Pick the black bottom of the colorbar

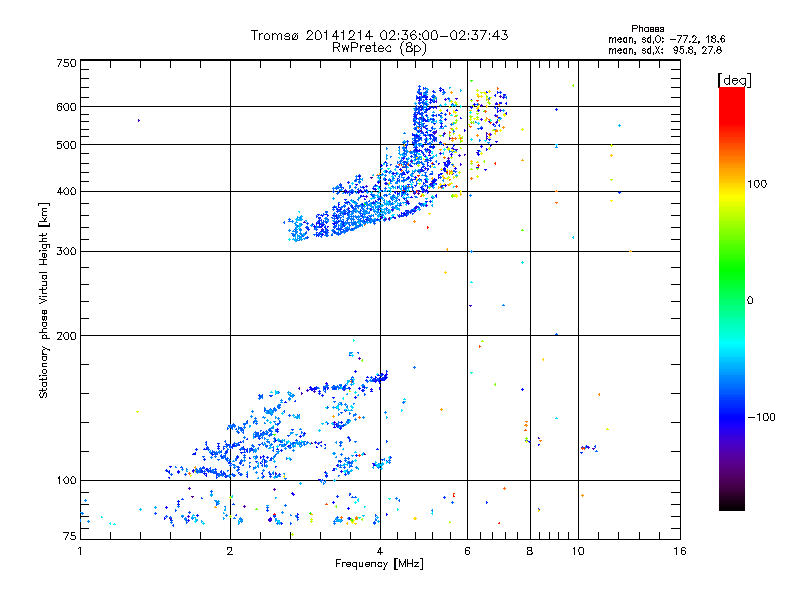[732, 503]
